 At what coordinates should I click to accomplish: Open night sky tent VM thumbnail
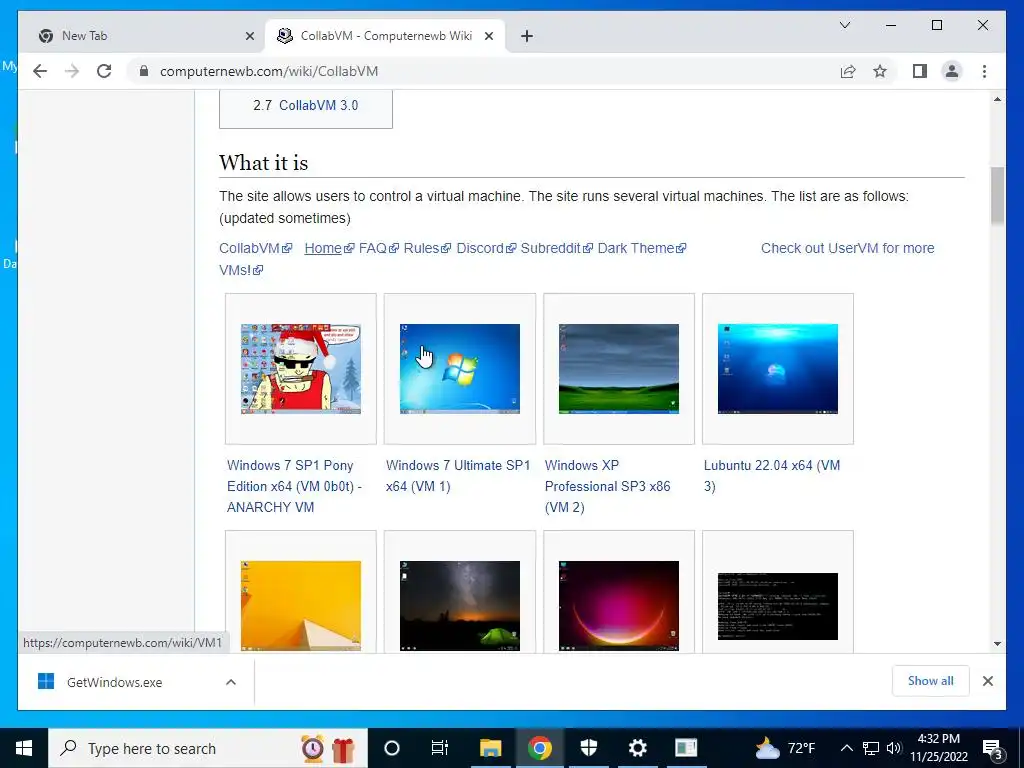point(460,605)
